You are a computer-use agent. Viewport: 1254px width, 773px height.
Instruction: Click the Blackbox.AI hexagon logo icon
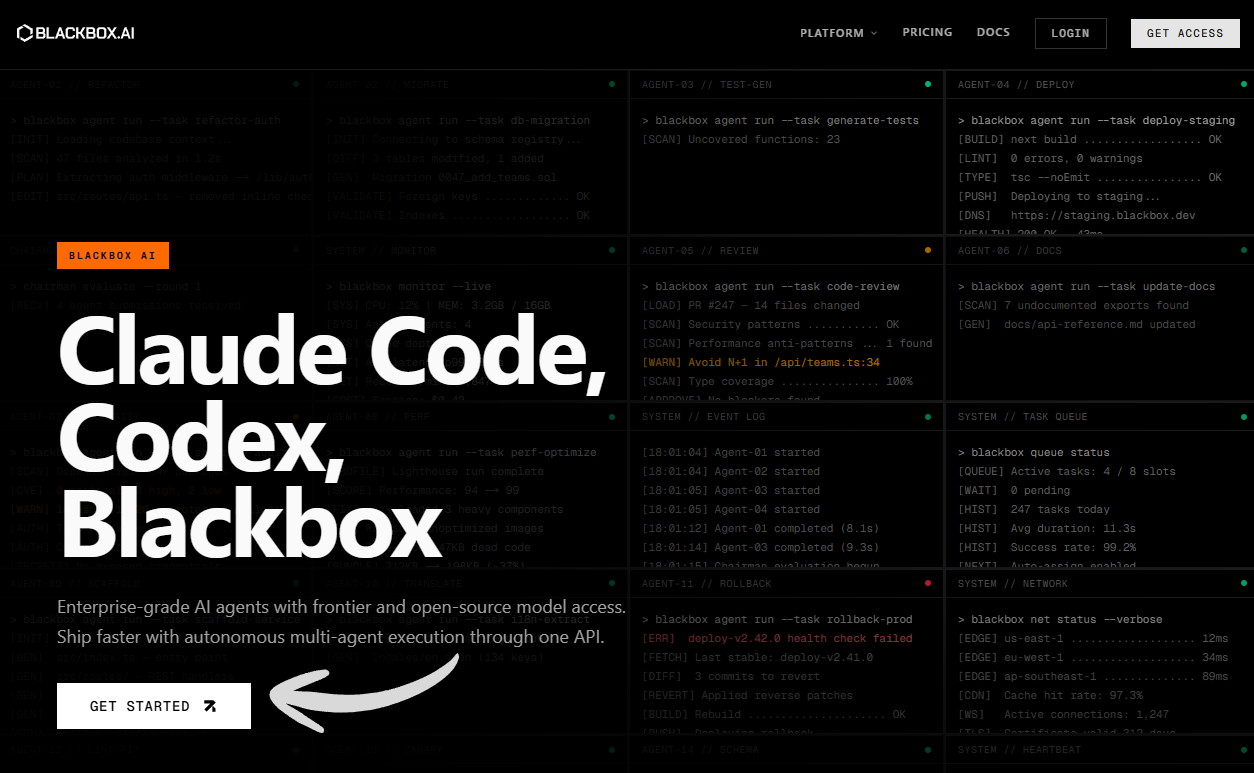coord(25,33)
